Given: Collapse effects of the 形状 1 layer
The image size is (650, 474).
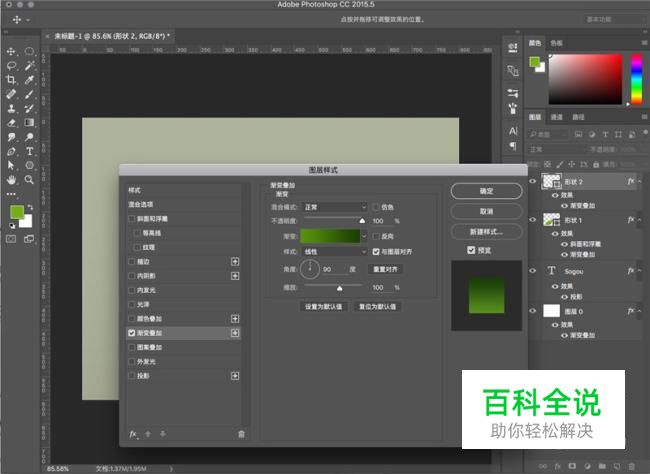Looking at the screenshot, I should [640, 220].
